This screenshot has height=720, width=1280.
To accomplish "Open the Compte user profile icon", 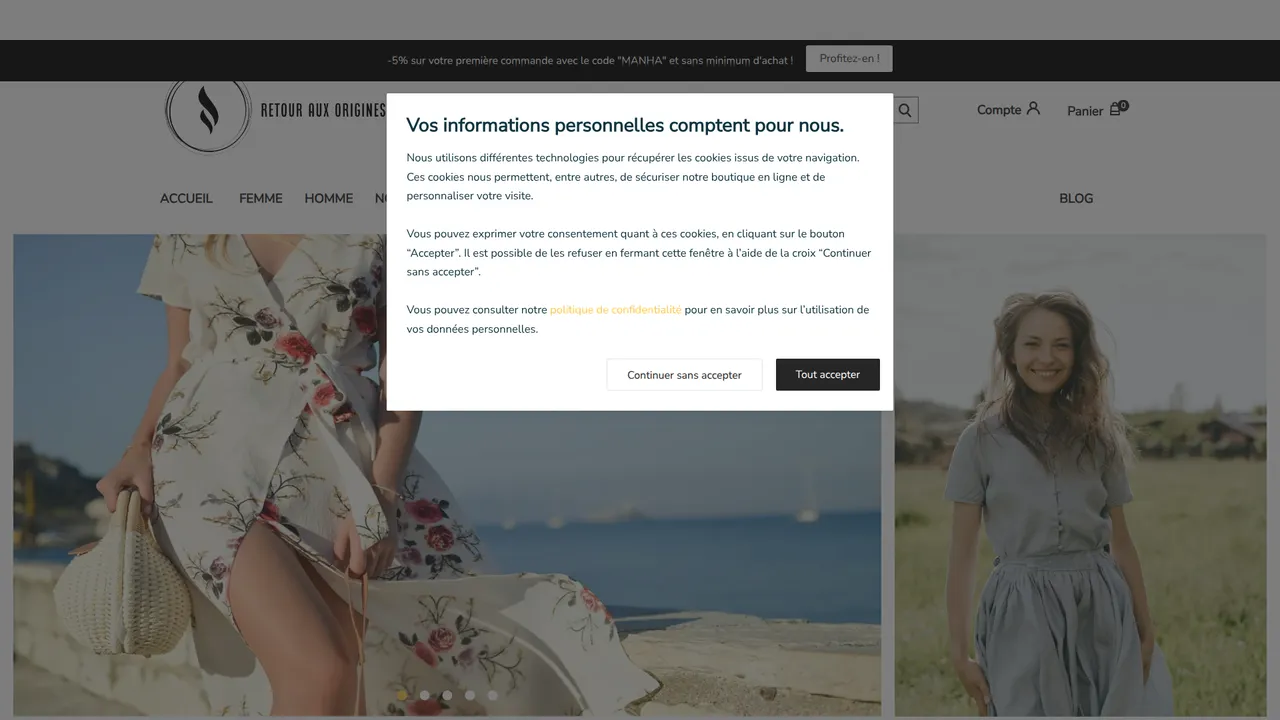I will click(1034, 109).
